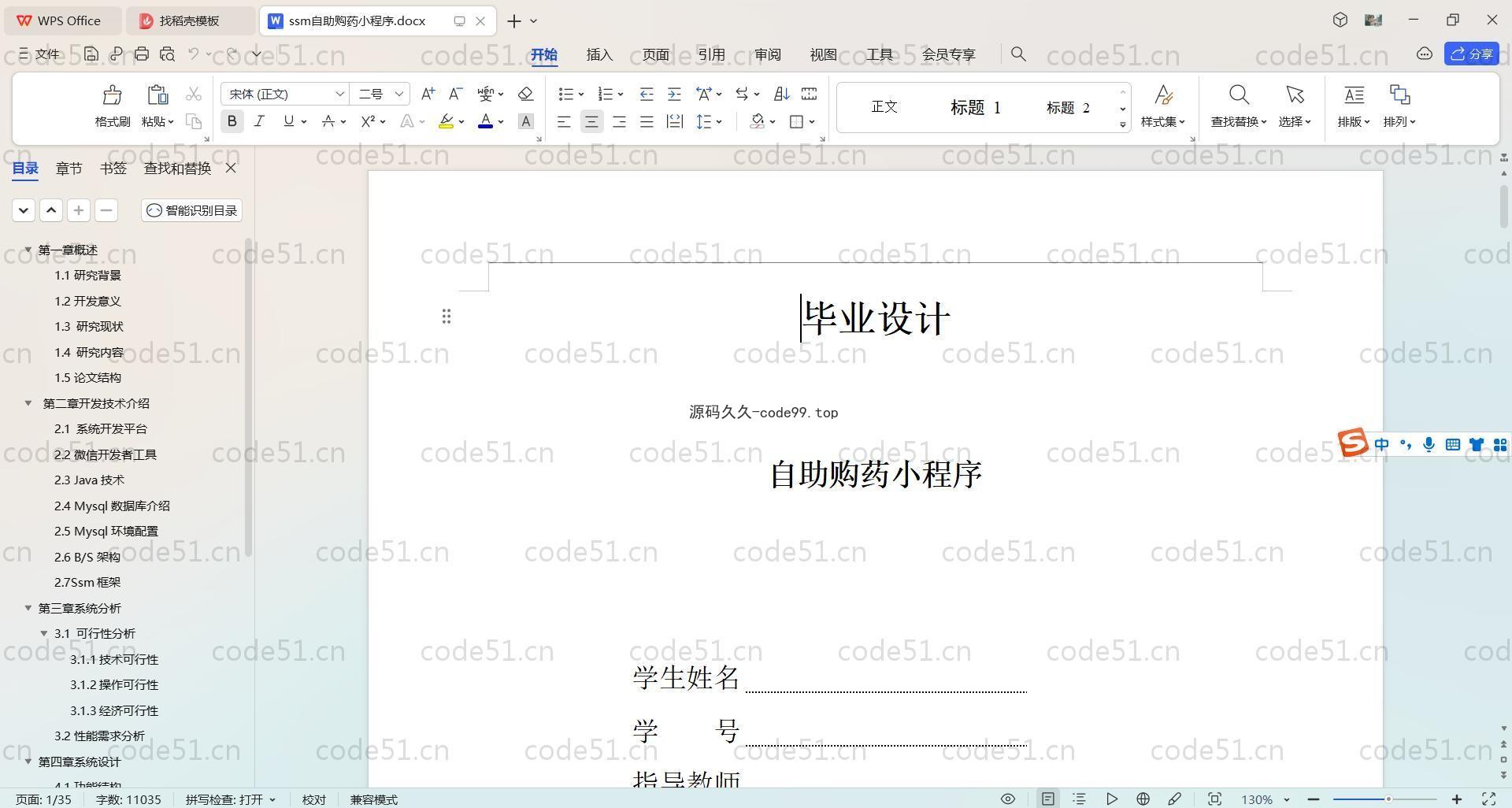This screenshot has height=808, width=1512.
Task: Click the Sogou input microphone icon
Action: pos(1429,445)
